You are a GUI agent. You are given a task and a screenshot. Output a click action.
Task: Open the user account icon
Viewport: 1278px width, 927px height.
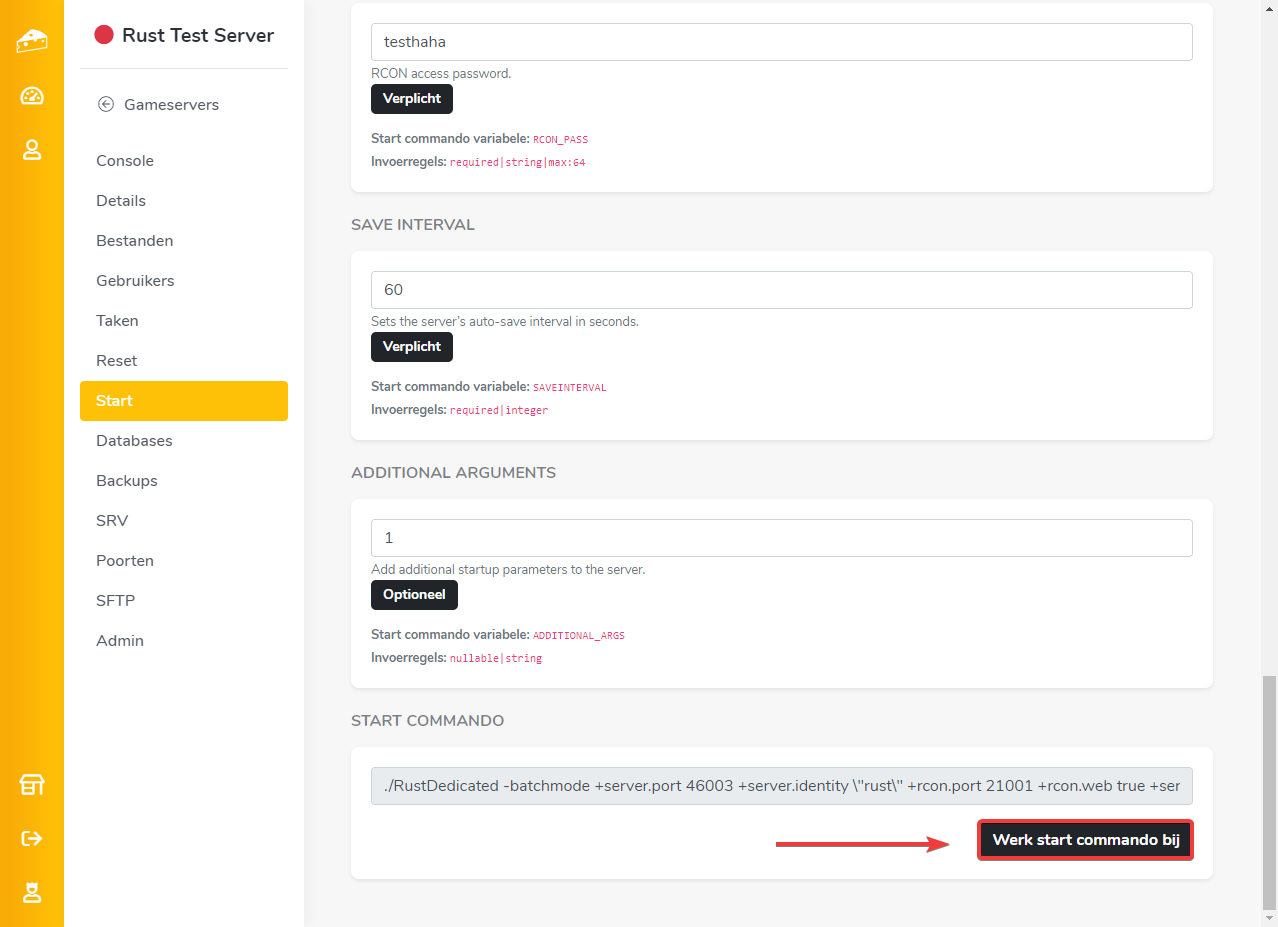click(x=32, y=150)
